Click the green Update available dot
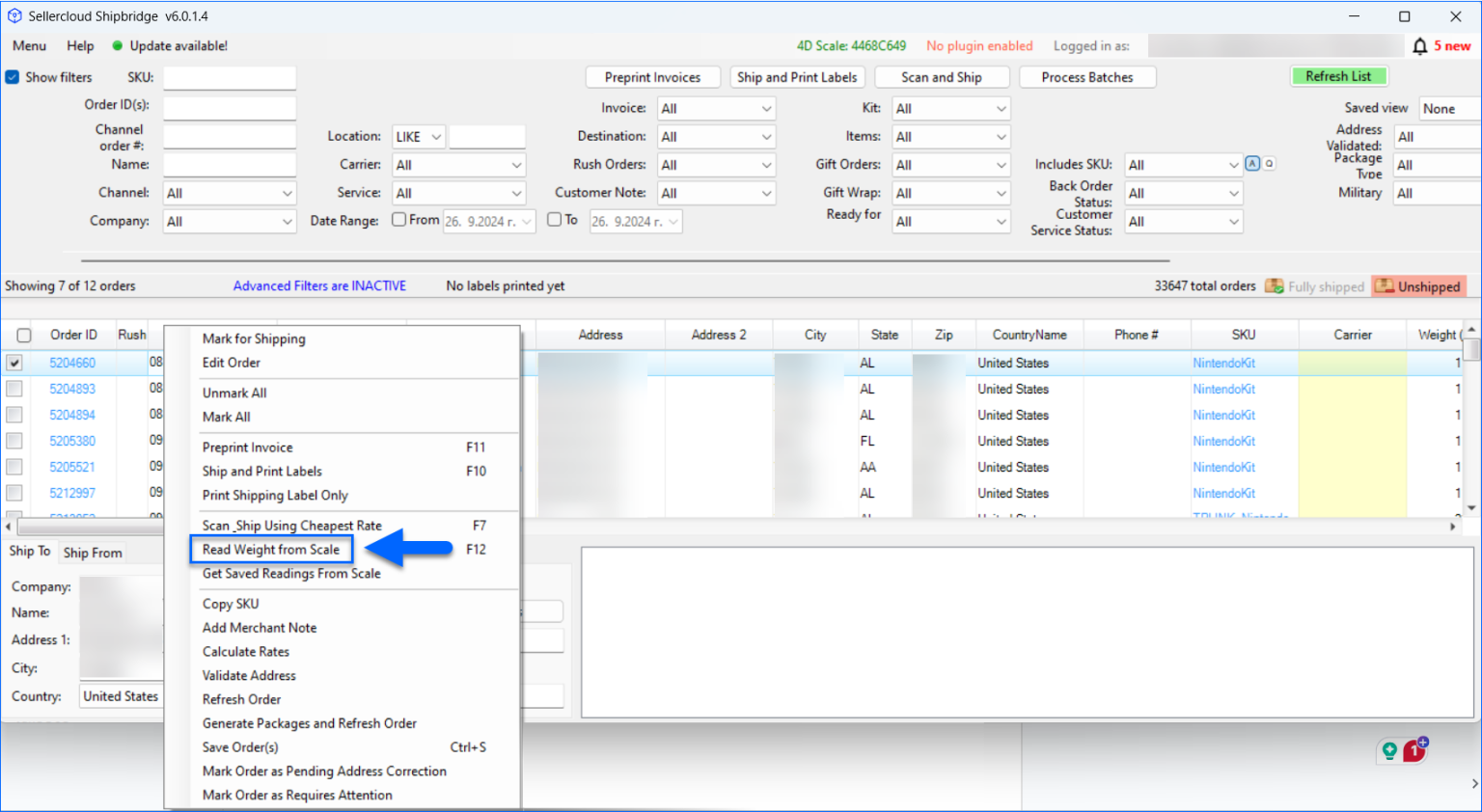The image size is (1482, 812). pyautogui.click(x=116, y=45)
